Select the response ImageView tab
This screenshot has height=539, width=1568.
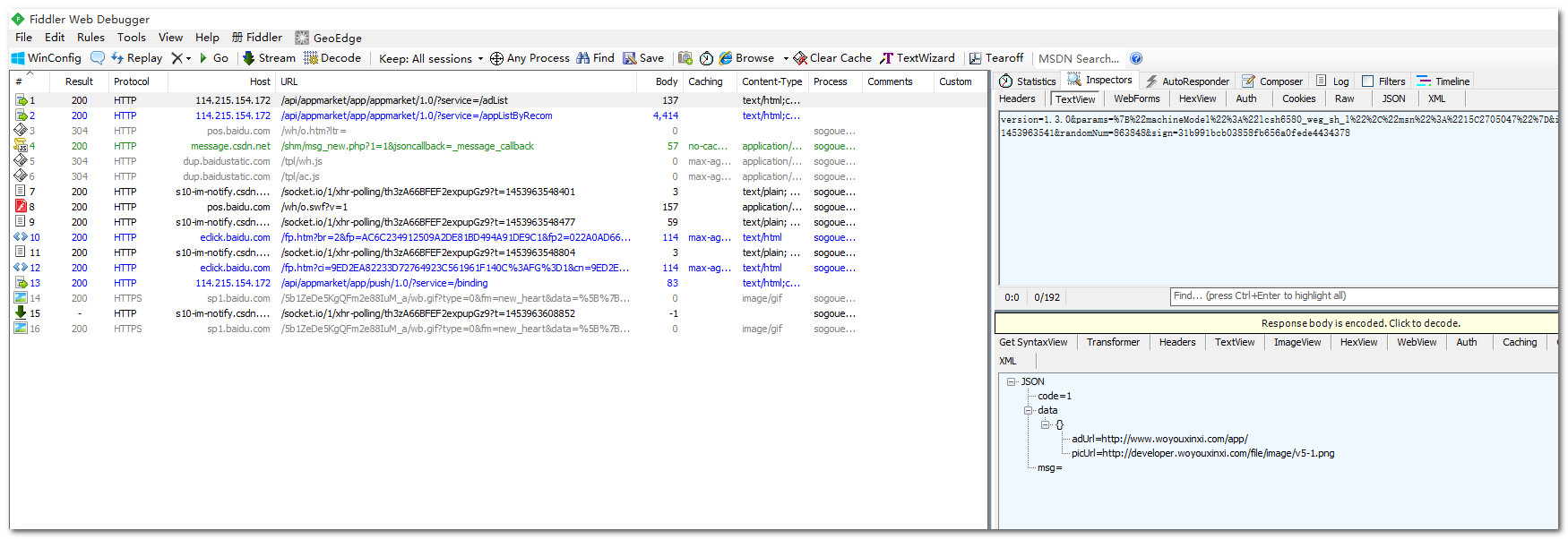[1297, 343]
